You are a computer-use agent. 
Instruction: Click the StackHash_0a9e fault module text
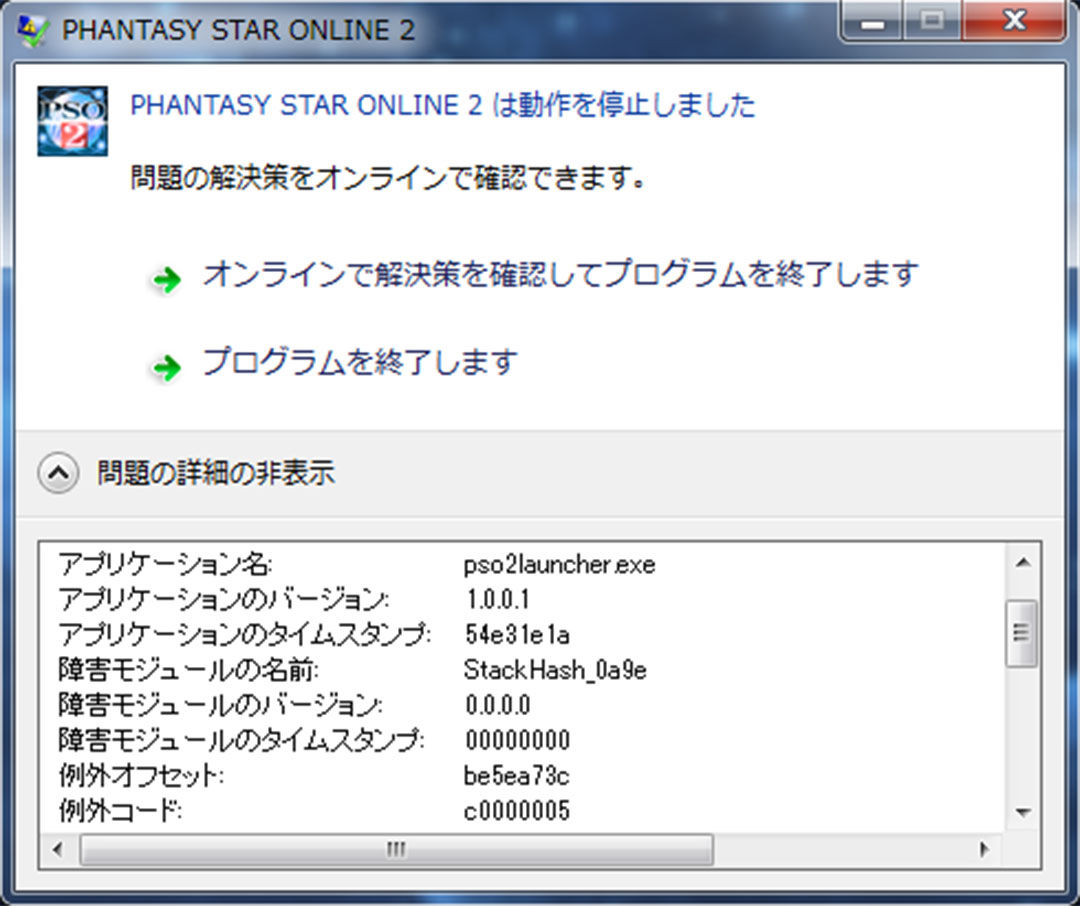[555, 670]
